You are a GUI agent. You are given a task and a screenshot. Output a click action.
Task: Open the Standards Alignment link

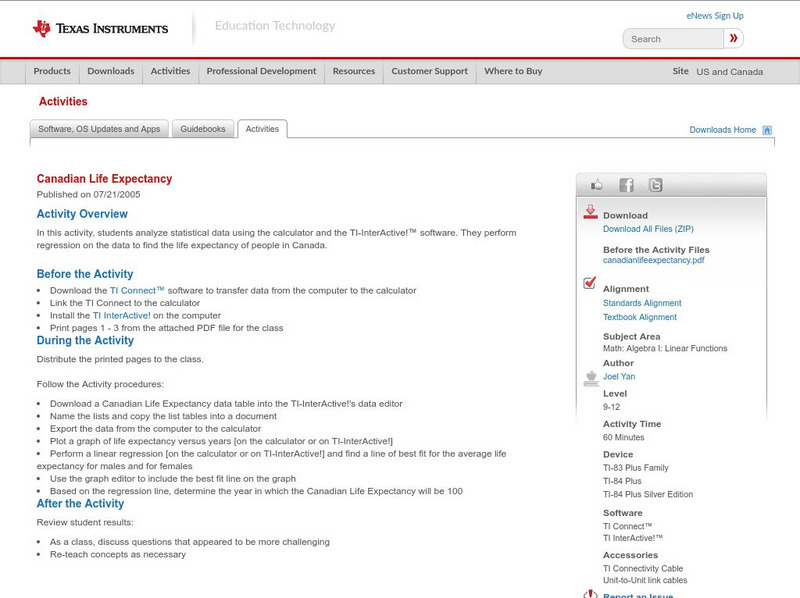tap(642, 303)
